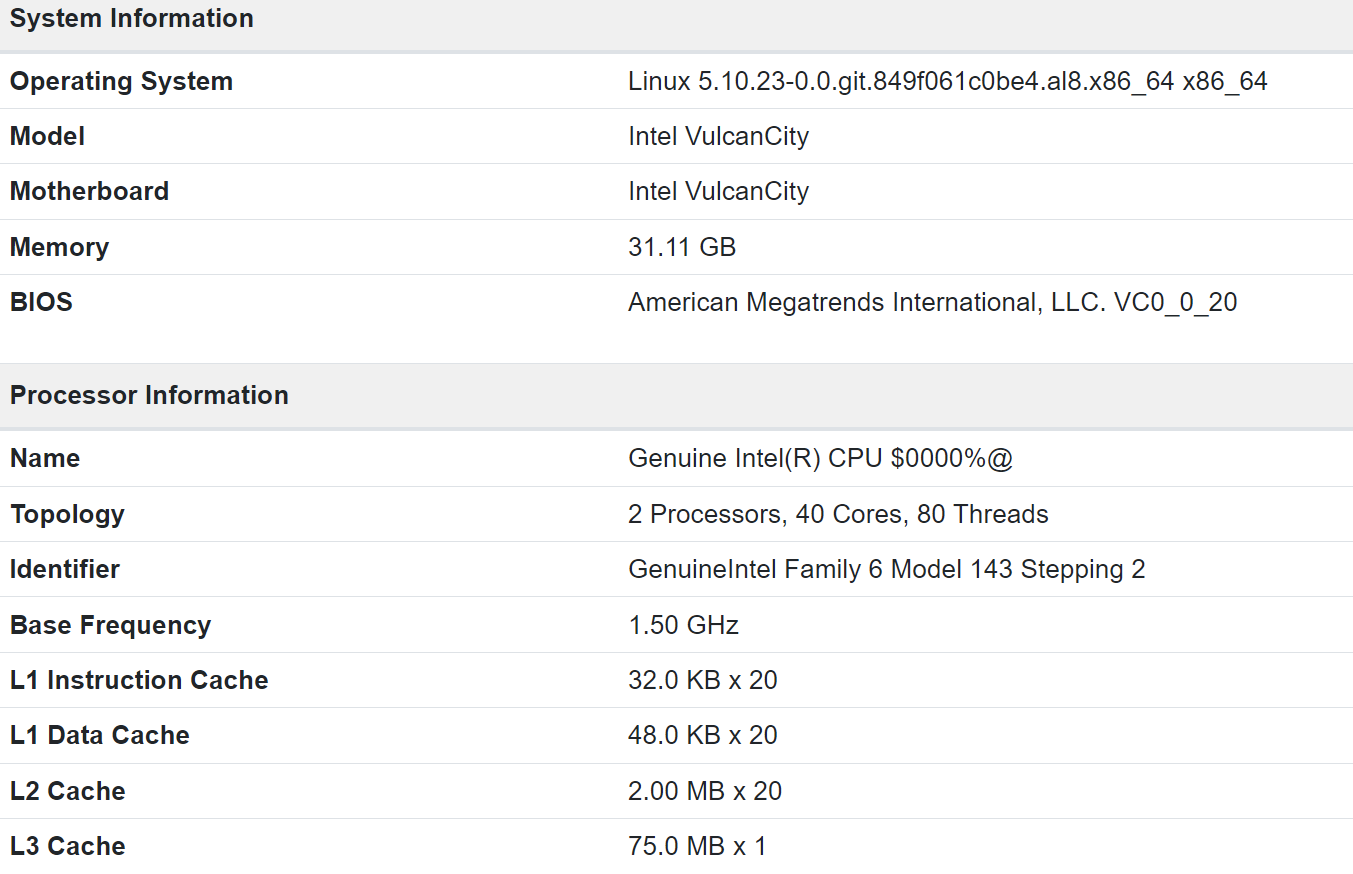Select the L1 Instruction Cache label
1353x874 pixels.
pyautogui.click(x=139, y=680)
